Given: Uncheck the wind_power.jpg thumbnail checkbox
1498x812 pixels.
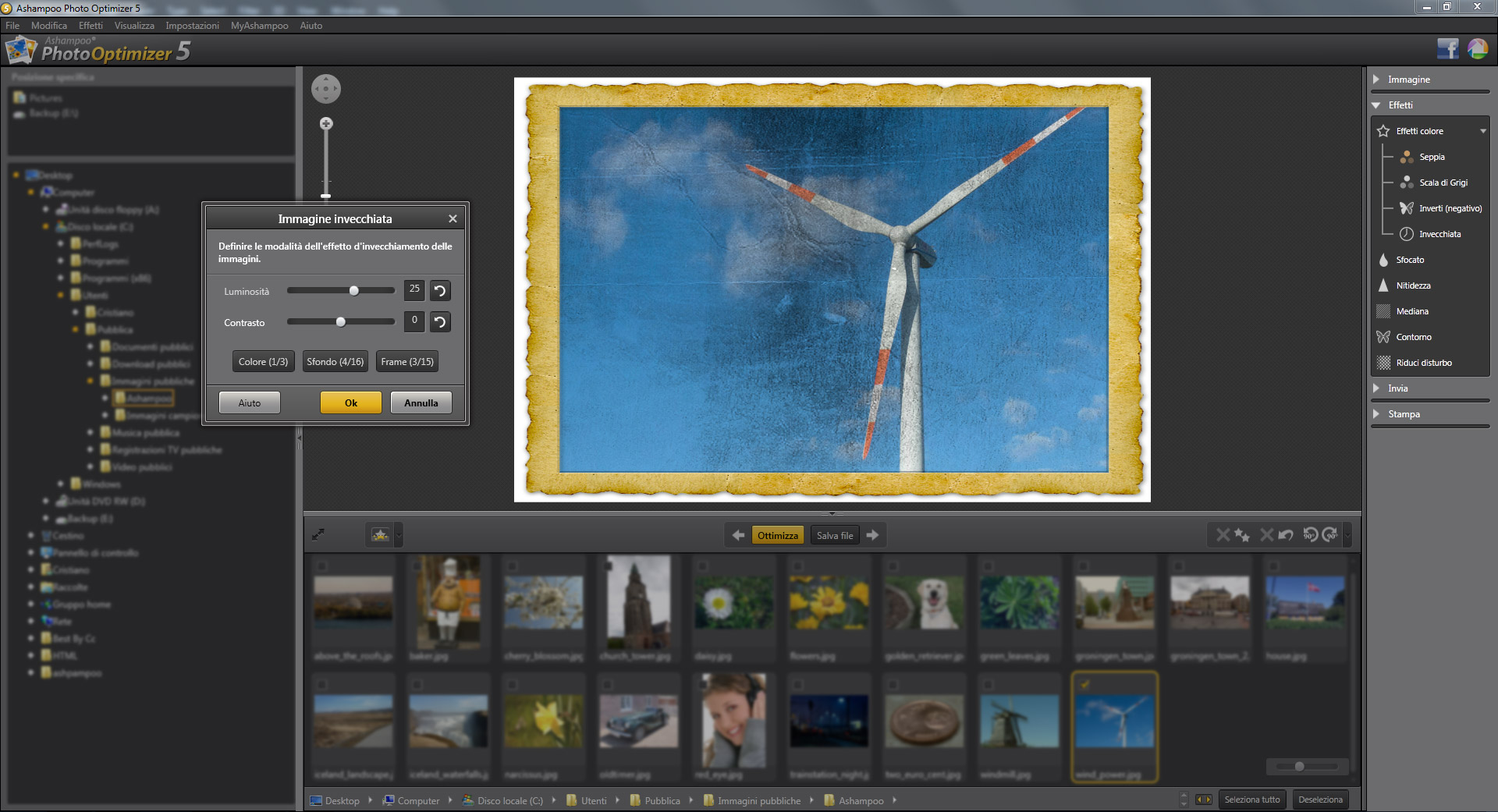Looking at the screenshot, I should click(x=1084, y=684).
